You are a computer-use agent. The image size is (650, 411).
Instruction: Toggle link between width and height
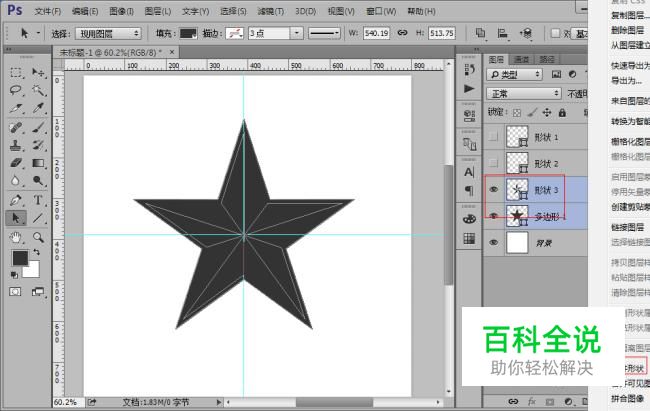tap(402, 33)
